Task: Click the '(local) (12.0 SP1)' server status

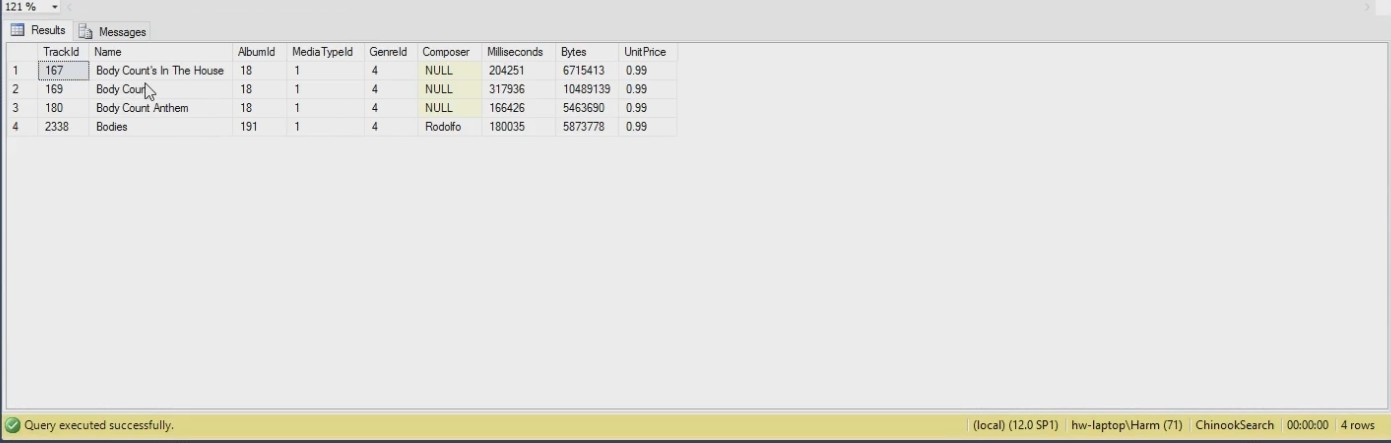Action: click(x=1015, y=425)
